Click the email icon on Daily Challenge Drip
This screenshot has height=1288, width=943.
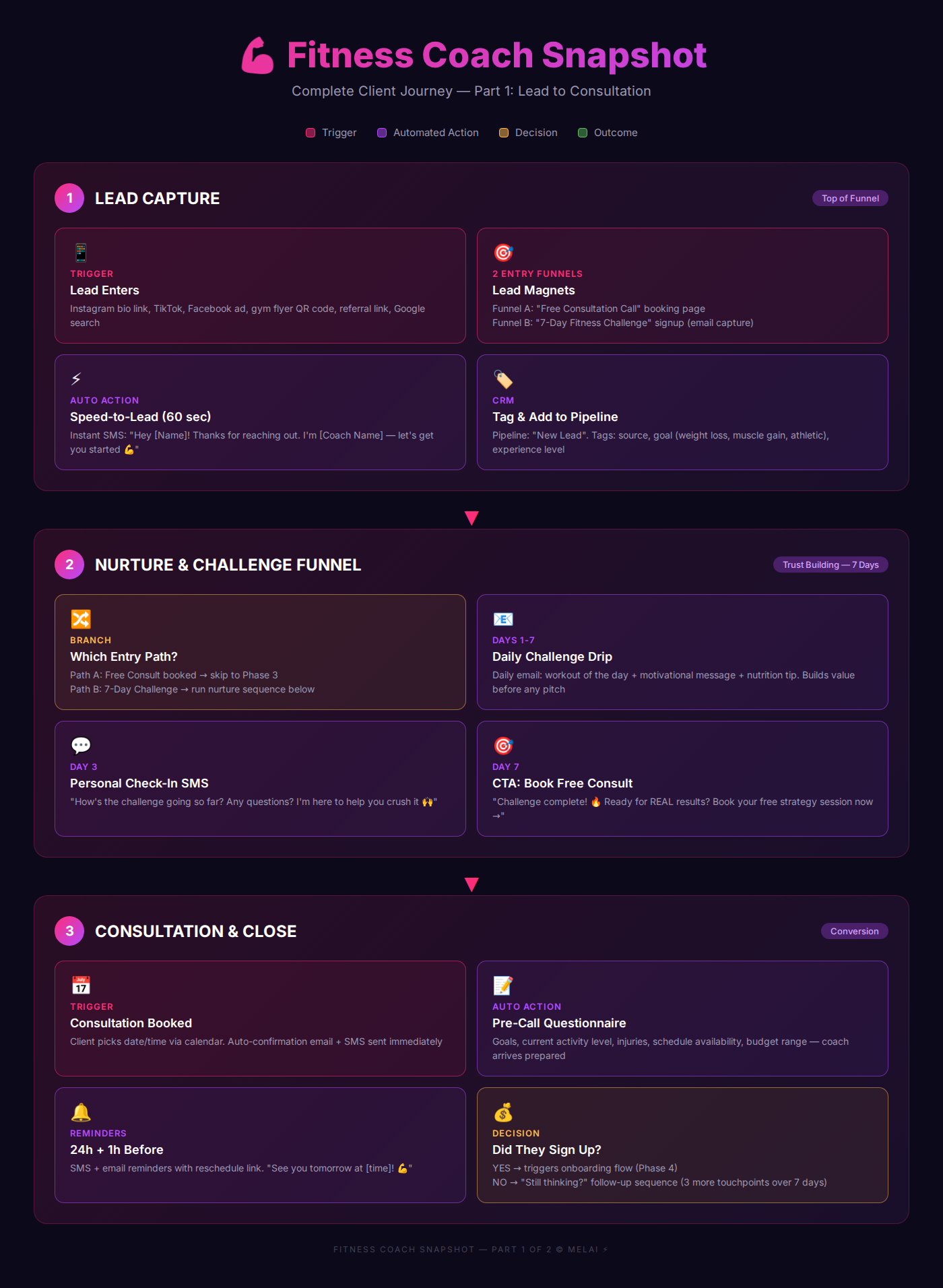(503, 619)
